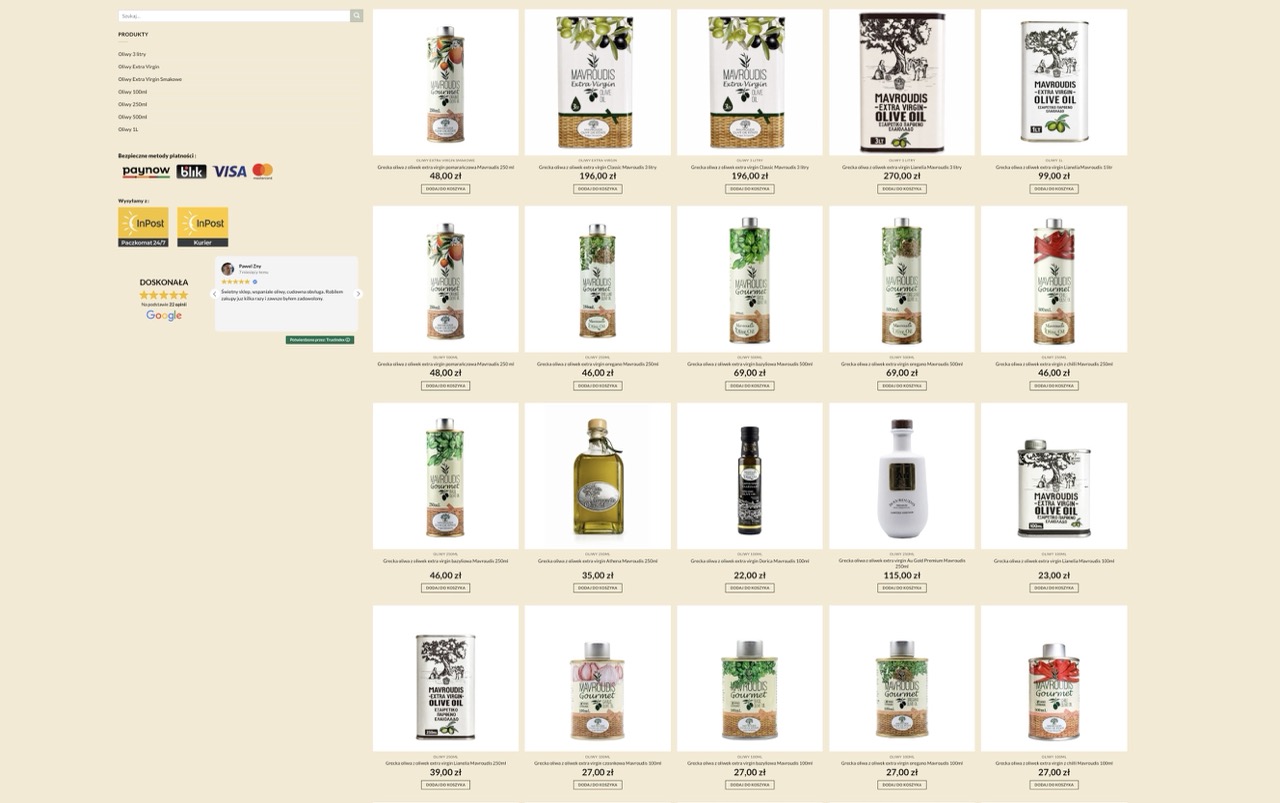This screenshot has width=1280, height=803.
Task: Click the five gold stars under DOSKONAŁA
Action: click(x=164, y=295)
